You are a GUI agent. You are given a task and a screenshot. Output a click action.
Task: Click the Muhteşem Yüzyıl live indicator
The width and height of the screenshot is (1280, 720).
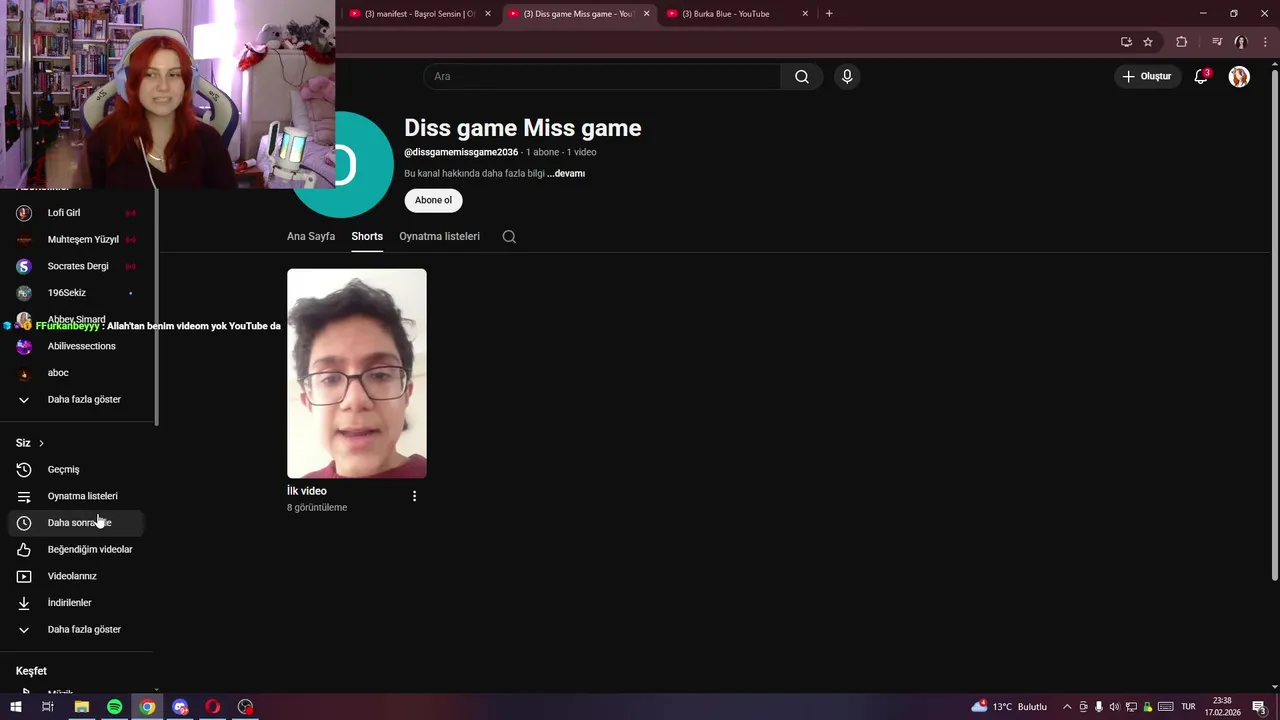(130, 240)
